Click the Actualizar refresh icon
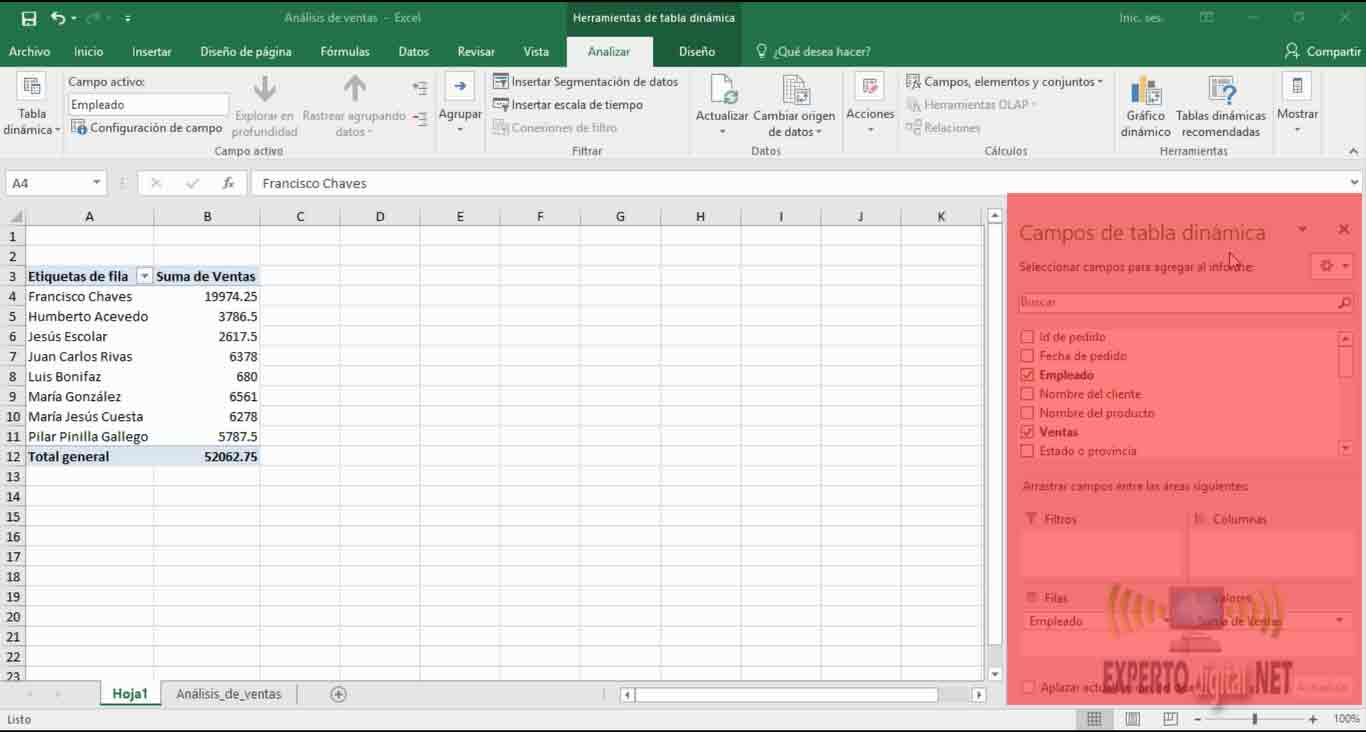1366x732 pixels. tap(722, 92)
